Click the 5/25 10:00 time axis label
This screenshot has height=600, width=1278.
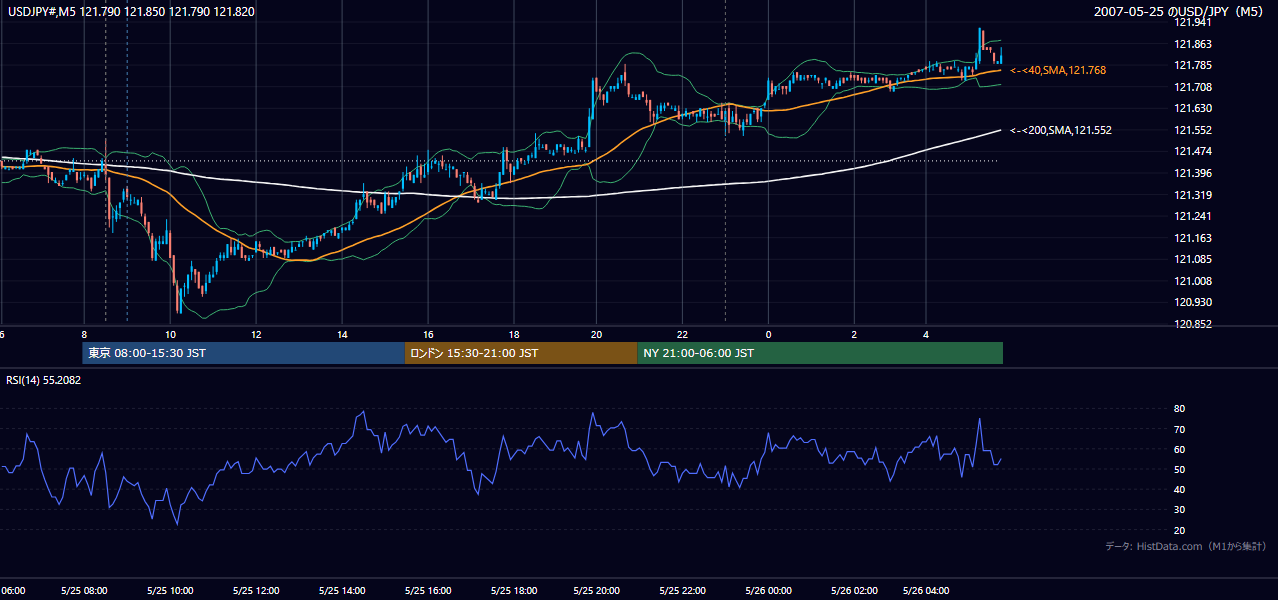pyautogui.click(x=169, y=591)
